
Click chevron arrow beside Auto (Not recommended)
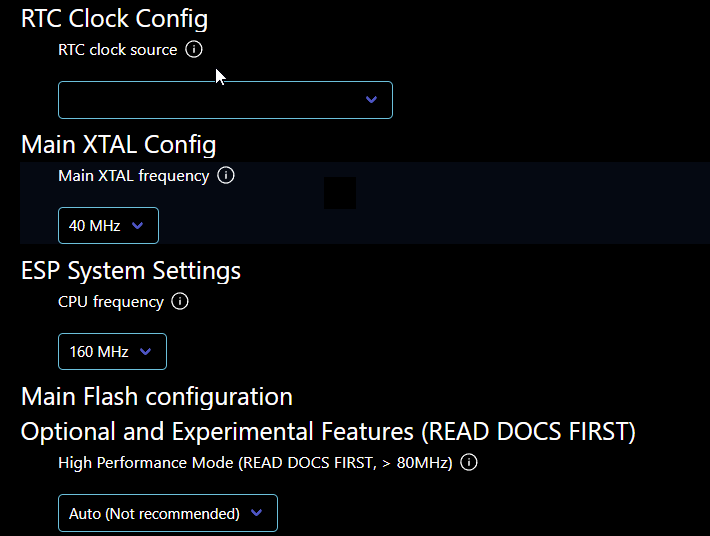256,512
